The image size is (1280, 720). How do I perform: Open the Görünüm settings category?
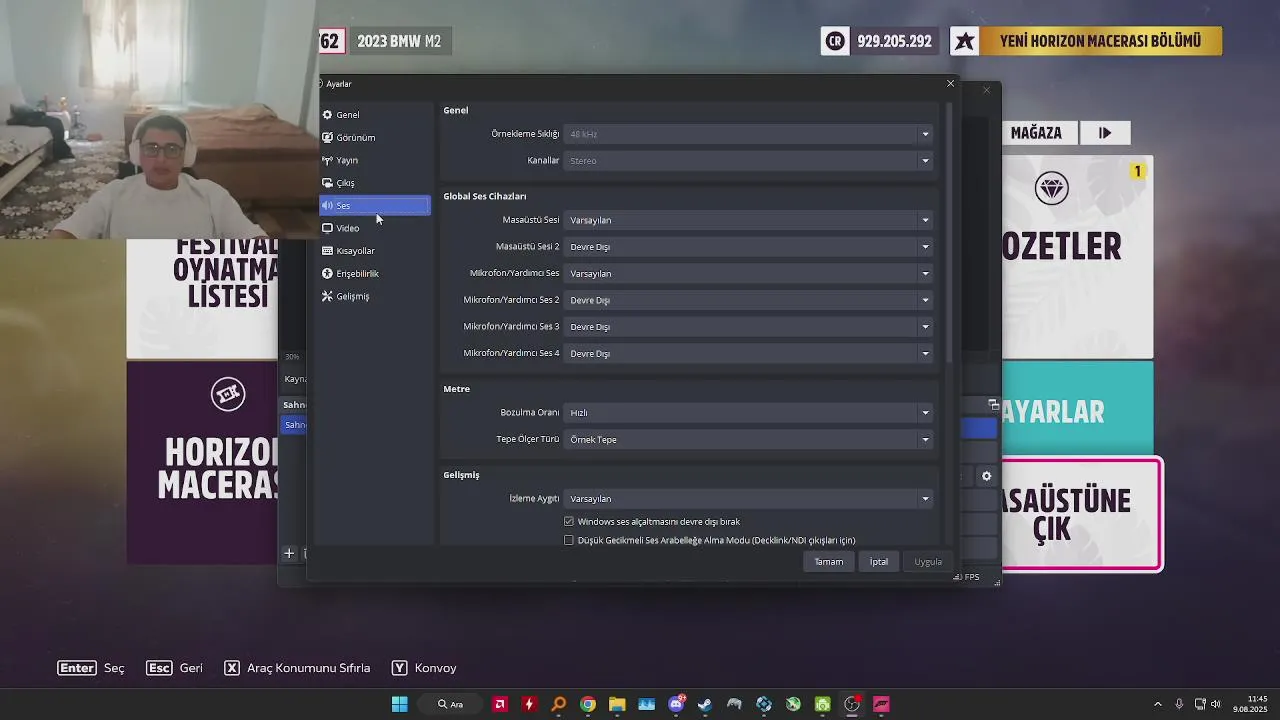[374, 138]
